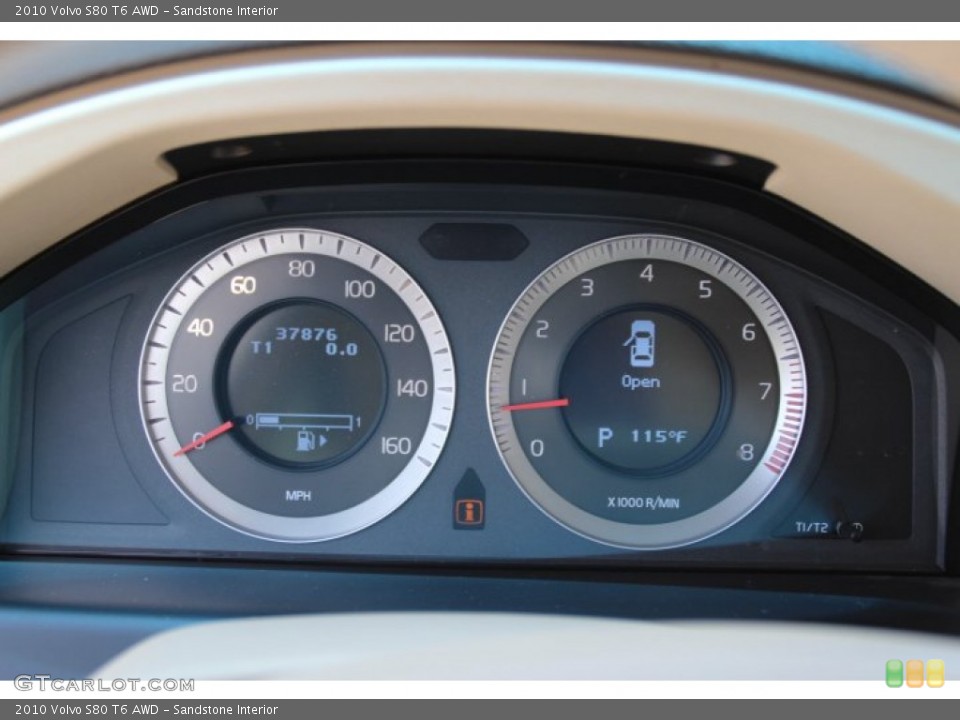The height and width of the screenshot is (720, 960).
Task: Click the 6 mark on tachometer
Action: point(748,332)
